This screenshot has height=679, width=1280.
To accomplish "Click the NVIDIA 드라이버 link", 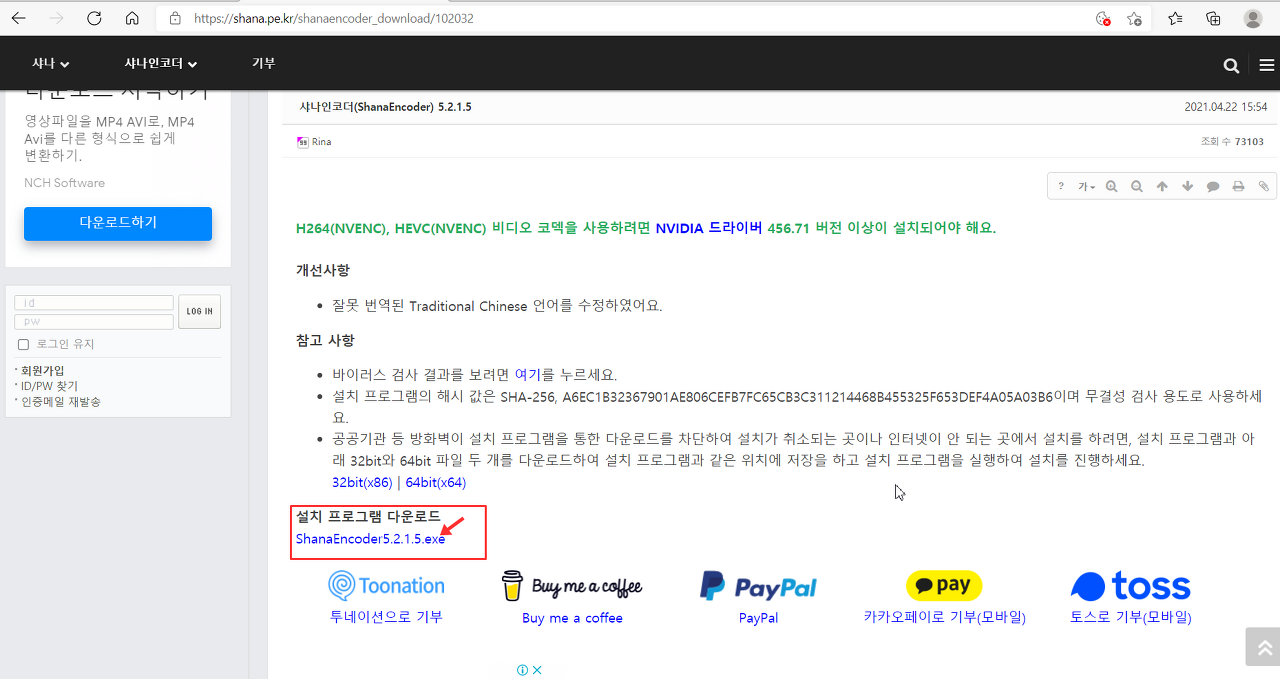I will click(709, 228).
